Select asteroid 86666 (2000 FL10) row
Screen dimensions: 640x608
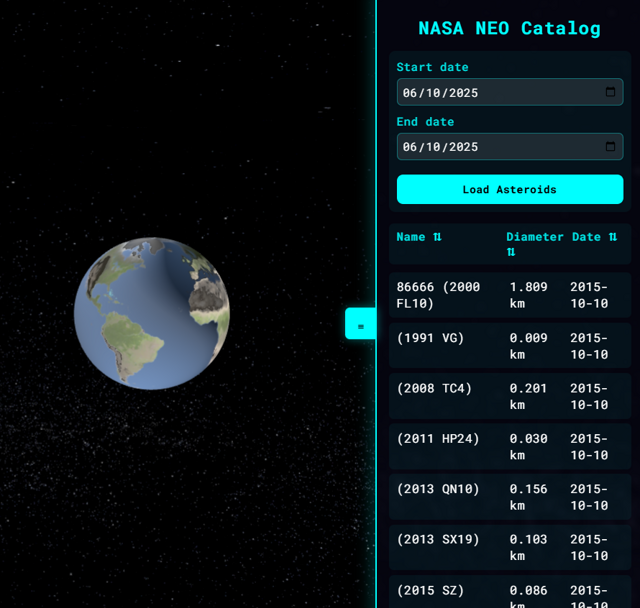pos(510,295)
